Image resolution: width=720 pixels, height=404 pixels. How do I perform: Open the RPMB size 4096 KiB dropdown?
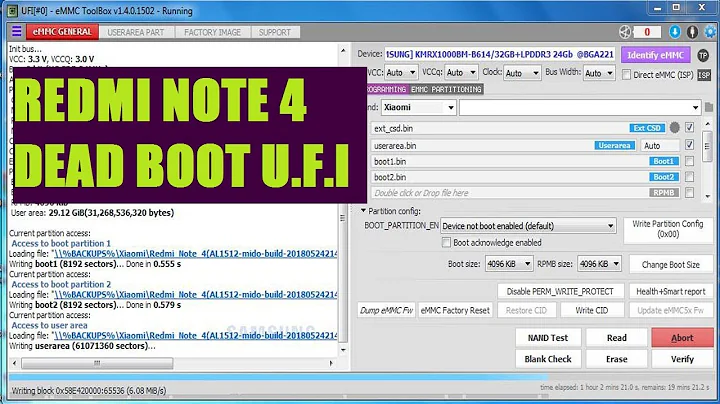pos(599,264)
